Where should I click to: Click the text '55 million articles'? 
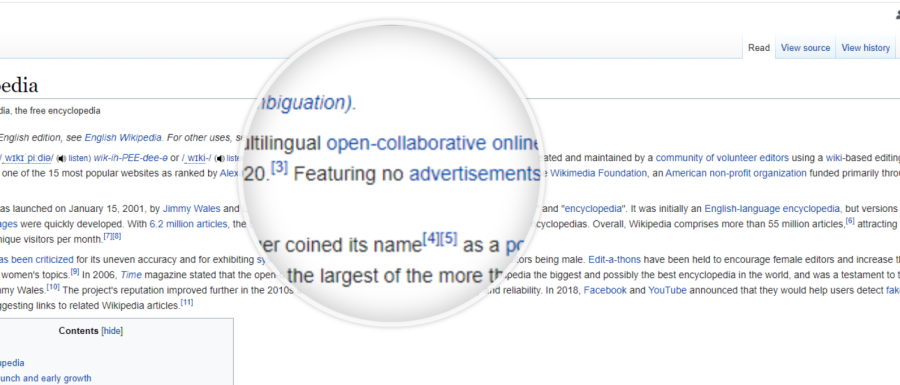click(x=806, y=224)
